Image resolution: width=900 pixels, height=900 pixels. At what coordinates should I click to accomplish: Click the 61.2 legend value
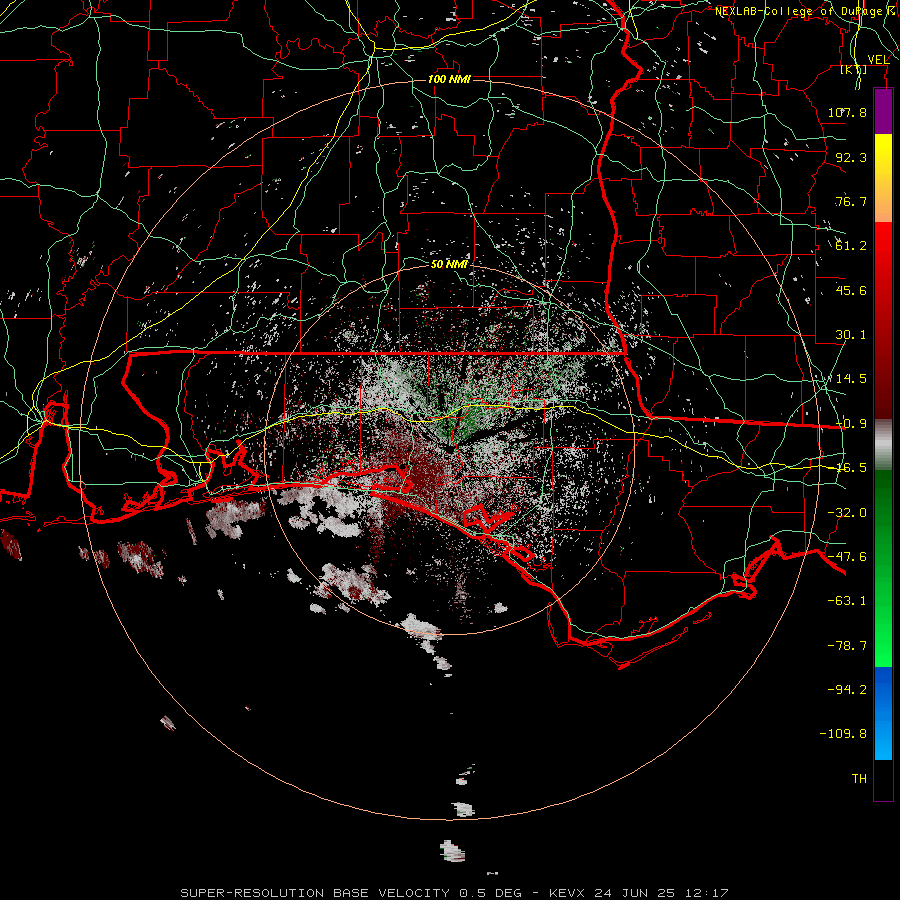tap(851, 246)
